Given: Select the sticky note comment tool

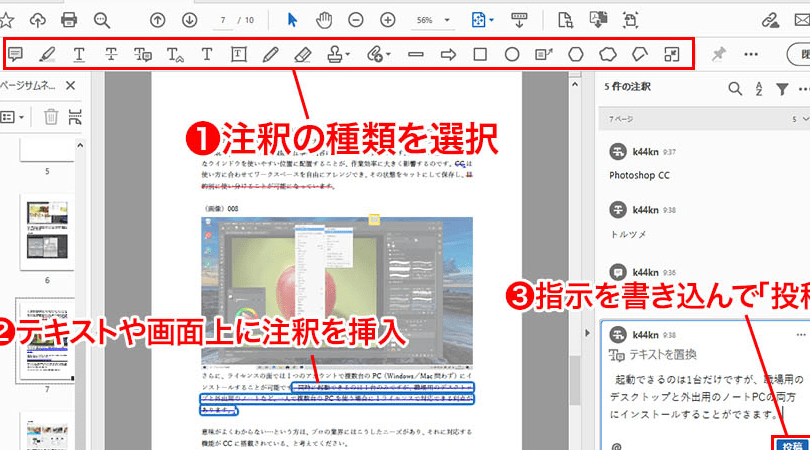Looking at the screenshot, I should [x=15, y=54].
